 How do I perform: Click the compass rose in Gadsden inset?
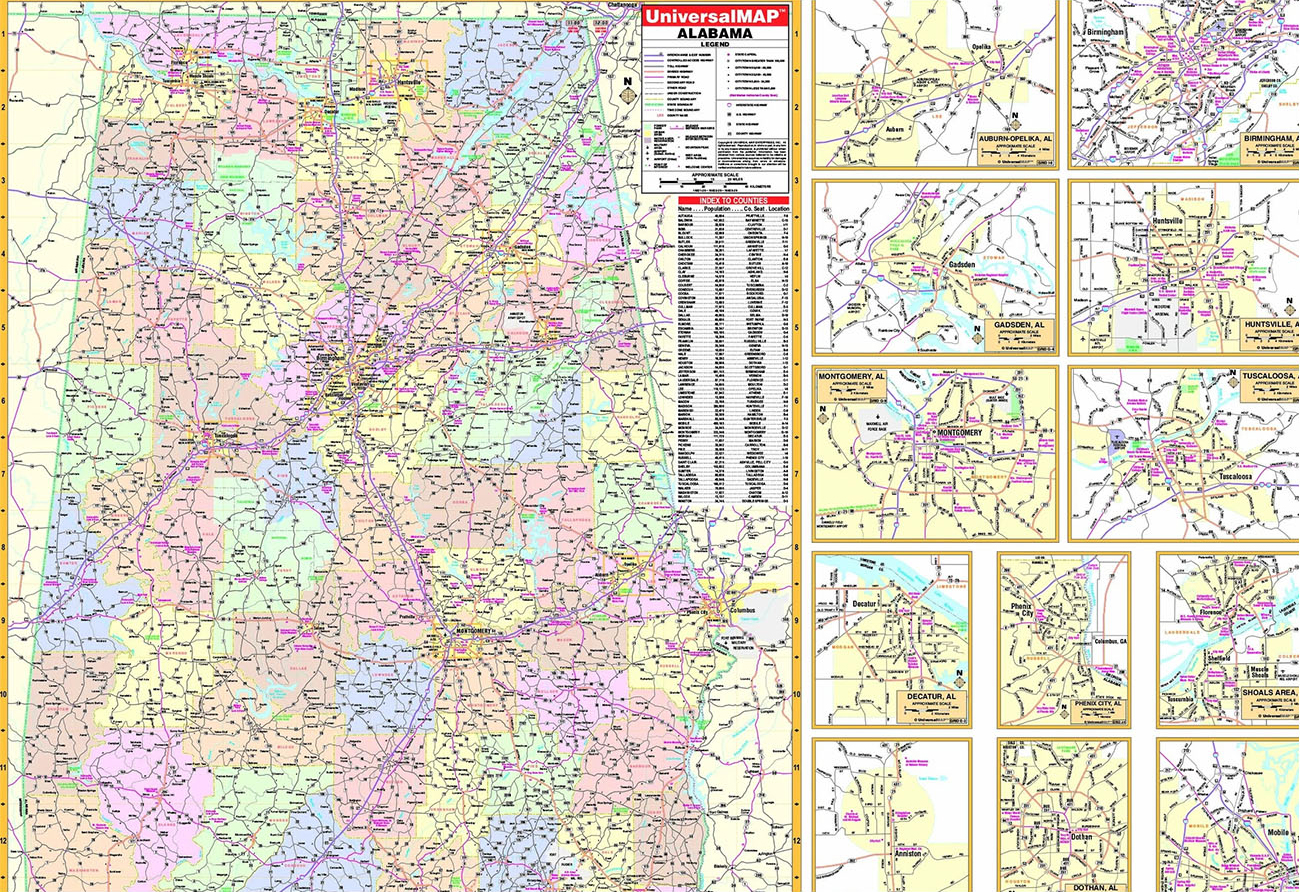click(977, 336)
